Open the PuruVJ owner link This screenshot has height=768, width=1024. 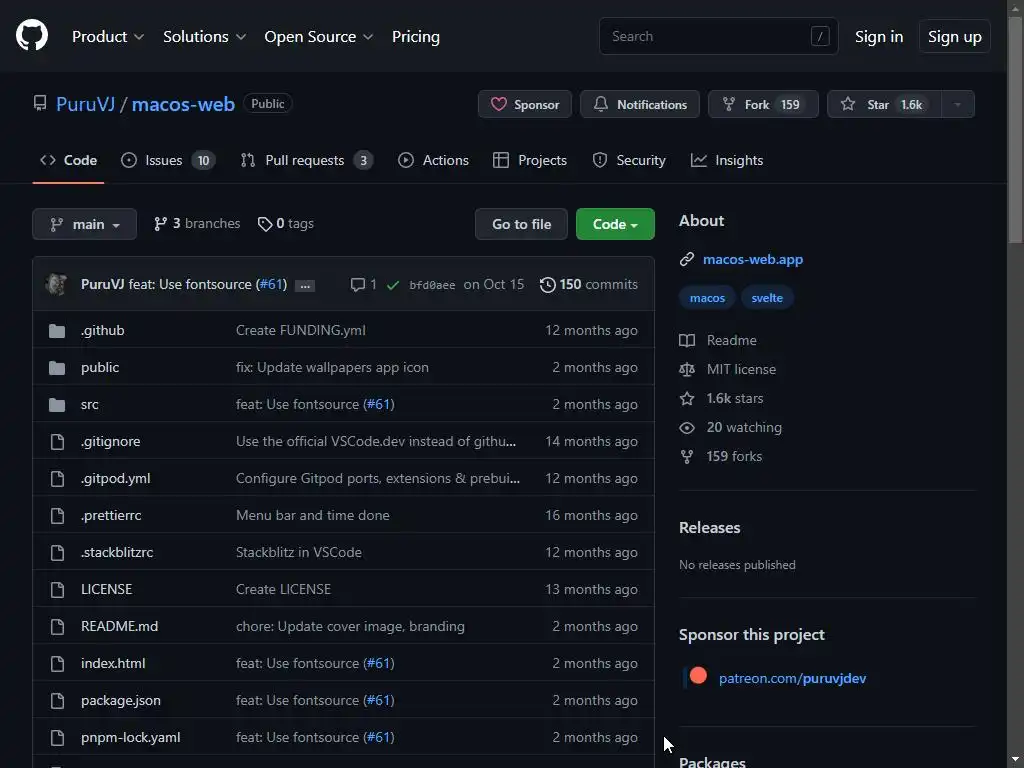(x=86, y=104)
